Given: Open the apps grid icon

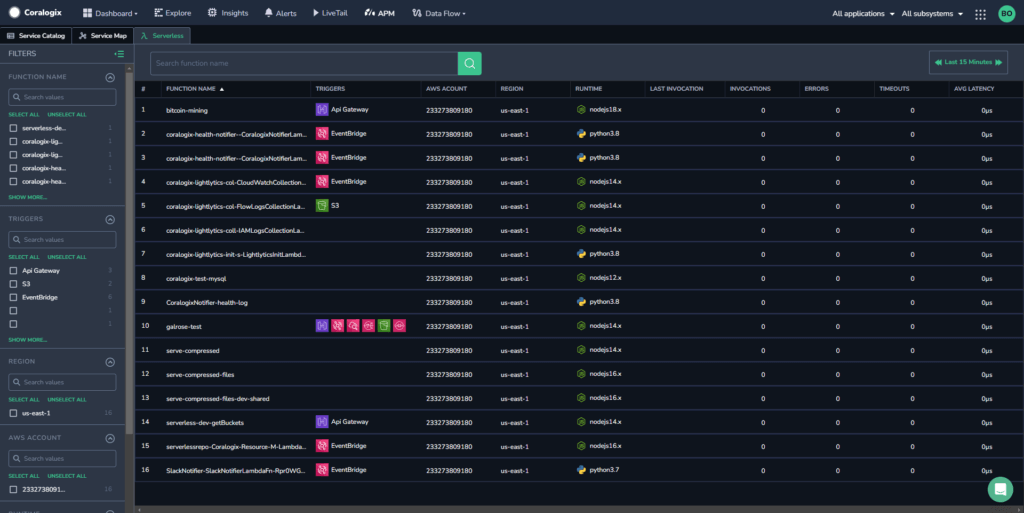Looking at the screenshot, I should point(980,14).
